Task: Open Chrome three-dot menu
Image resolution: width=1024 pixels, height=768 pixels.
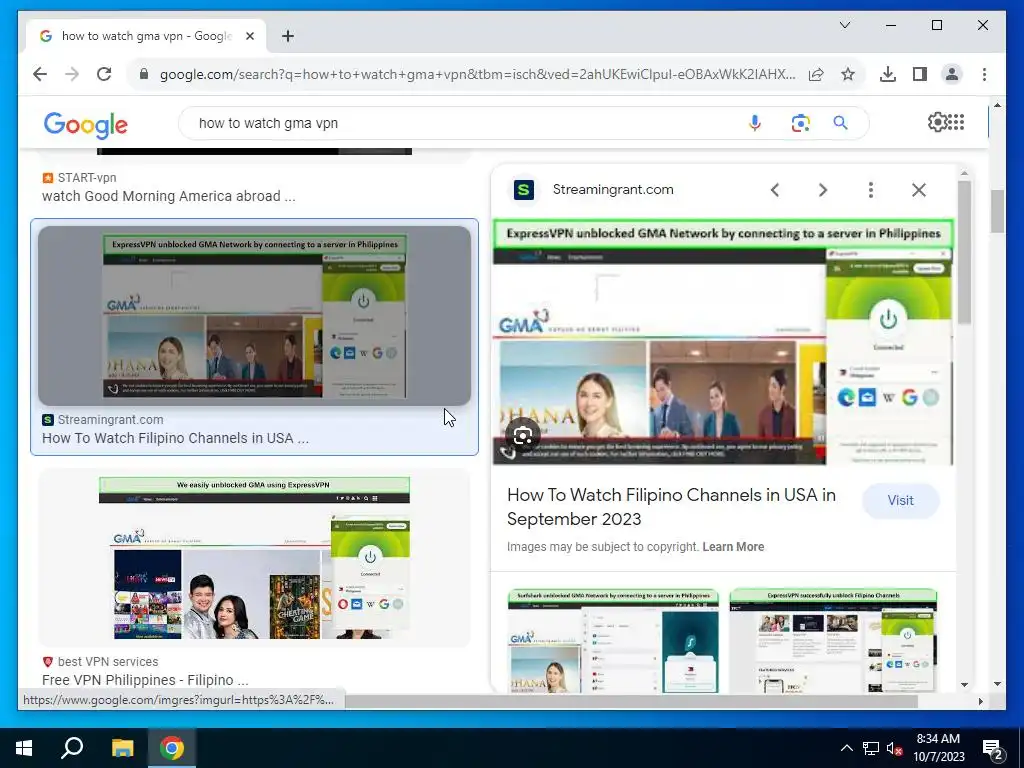Action: pos(984,74)
